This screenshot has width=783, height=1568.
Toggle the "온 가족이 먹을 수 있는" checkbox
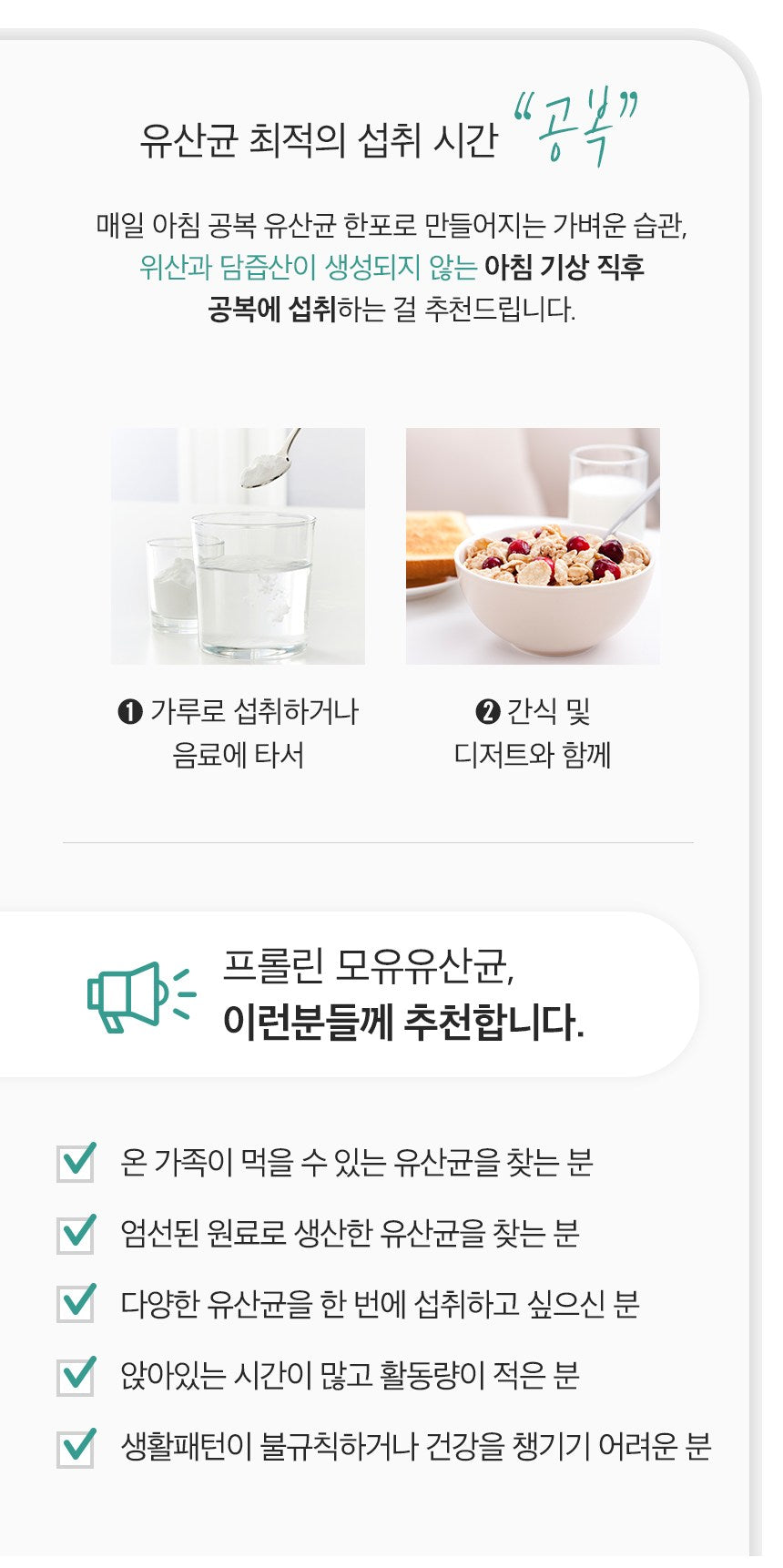coord(76,1163)
